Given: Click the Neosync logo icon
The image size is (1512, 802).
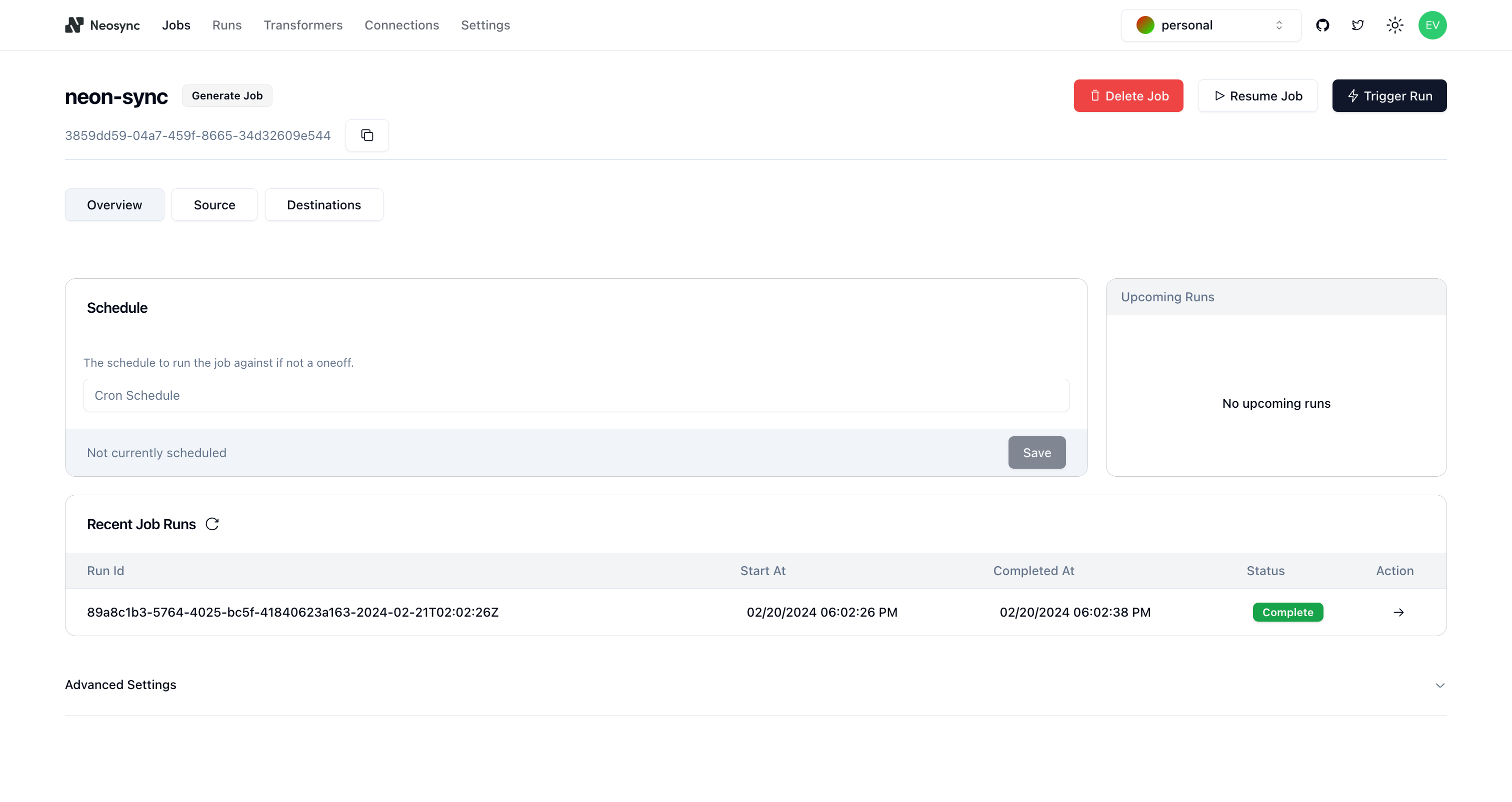Looking at the screenshot, I should 74,25.
